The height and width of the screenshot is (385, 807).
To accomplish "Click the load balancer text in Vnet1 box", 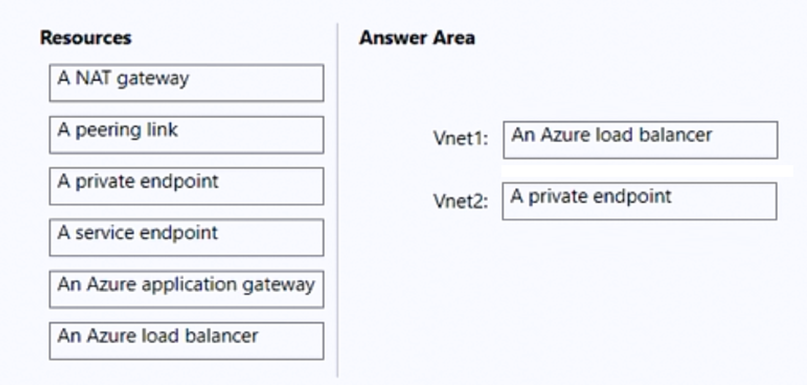I will [x=612, y=135].
